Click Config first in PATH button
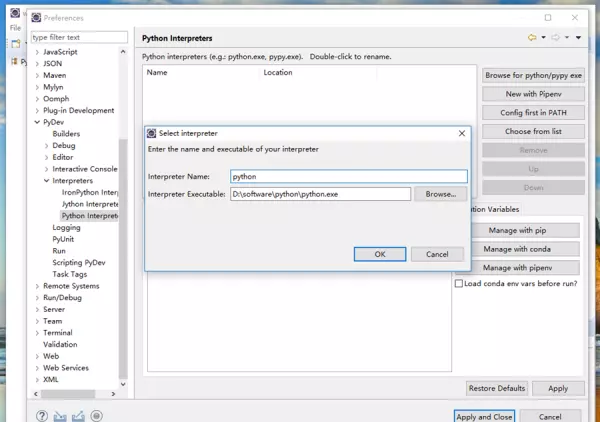Viewport: 600px width, 422px height. 533,113
